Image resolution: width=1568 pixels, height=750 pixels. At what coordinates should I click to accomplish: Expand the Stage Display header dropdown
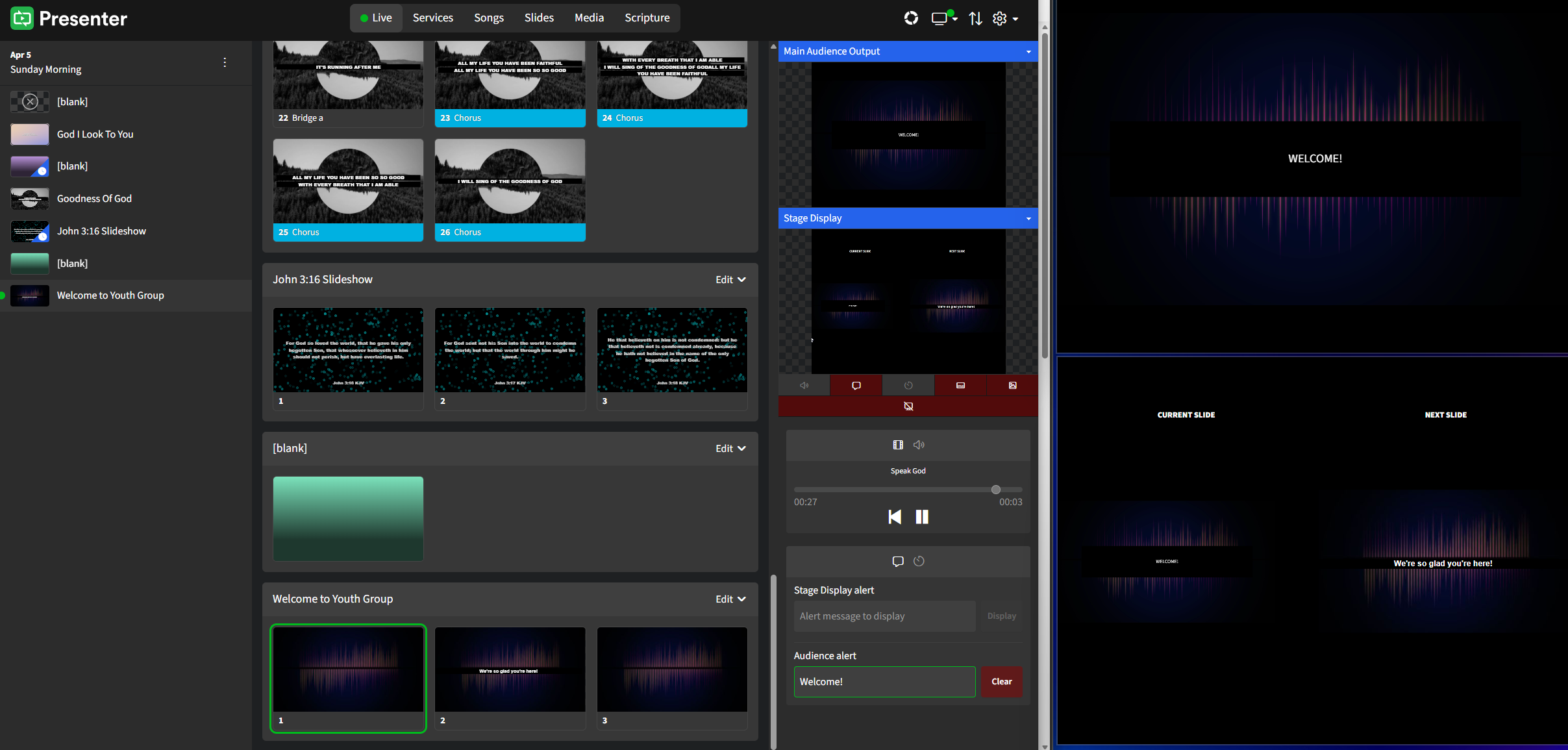pyautogui.click(x=1028, y=218)
